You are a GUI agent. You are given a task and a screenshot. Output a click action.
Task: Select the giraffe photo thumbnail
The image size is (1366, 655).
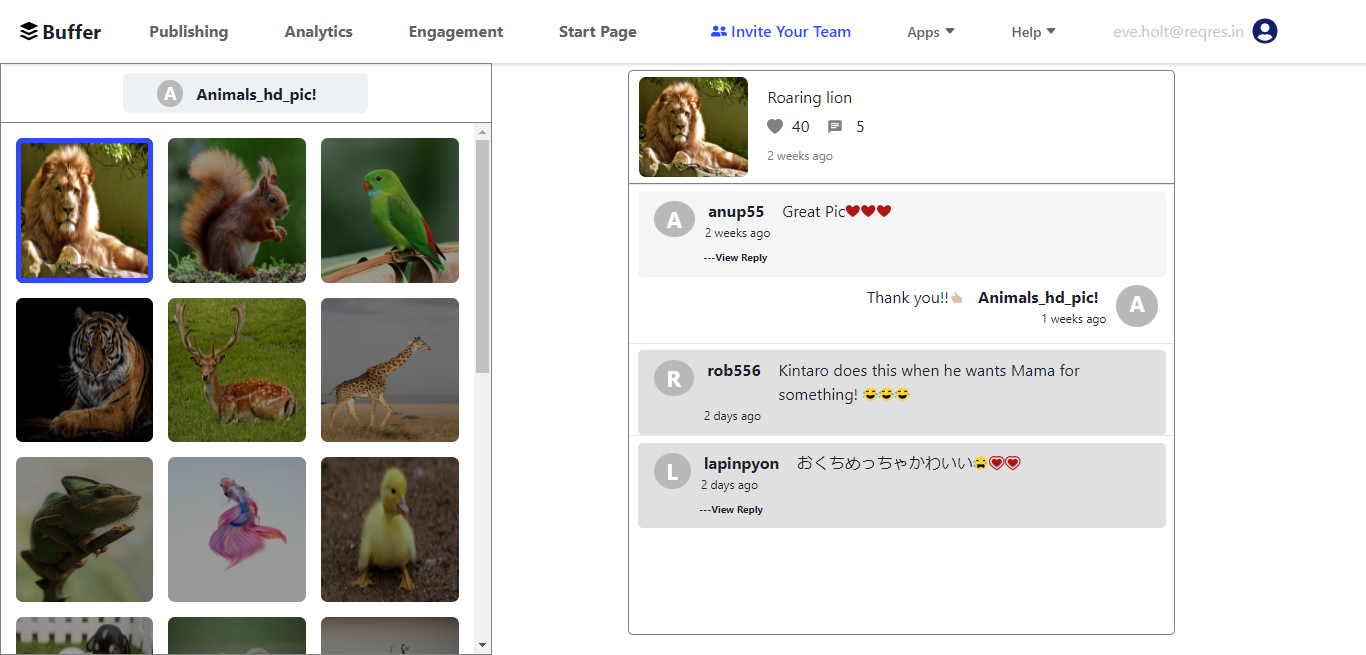tap(390, 370)
